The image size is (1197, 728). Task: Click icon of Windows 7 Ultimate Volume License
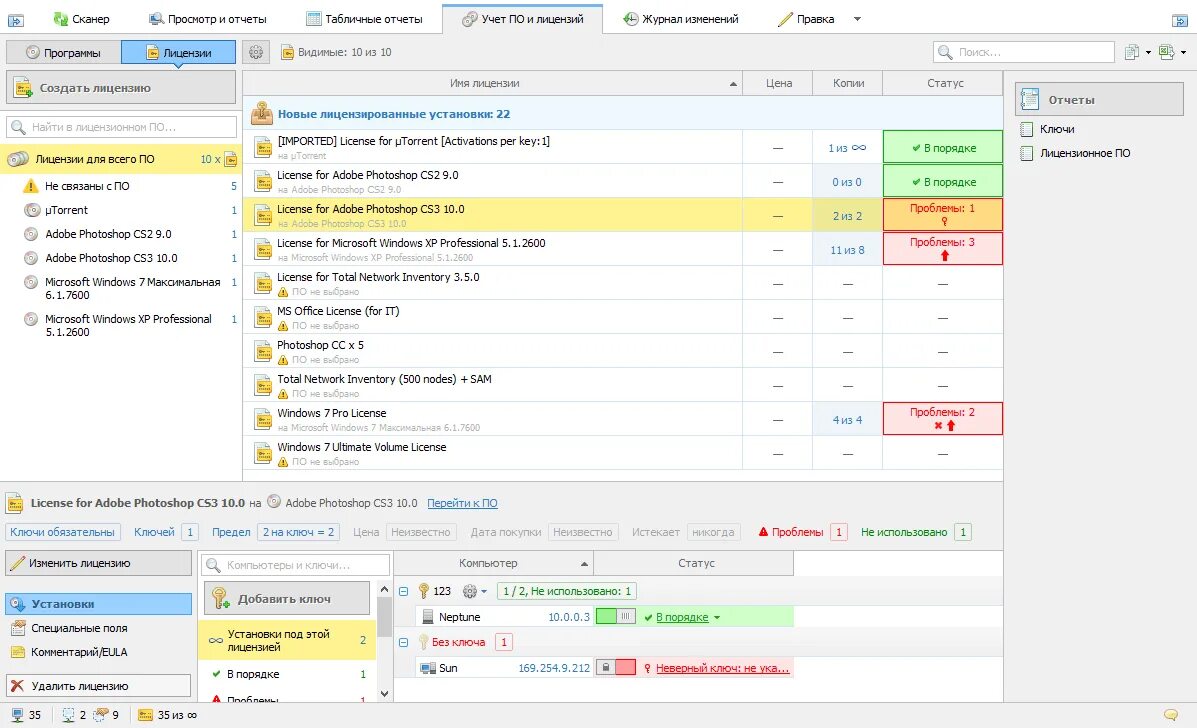click(x=263, y=453)
